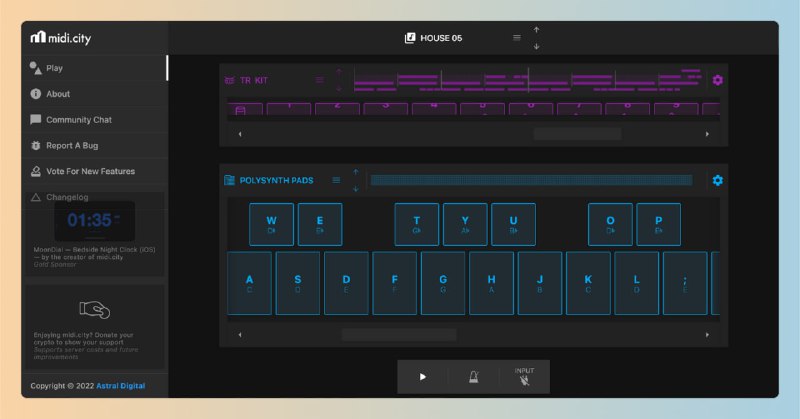
Task: Open Vote For New Features
Action: pyautogui.click(x=90, y=171)
